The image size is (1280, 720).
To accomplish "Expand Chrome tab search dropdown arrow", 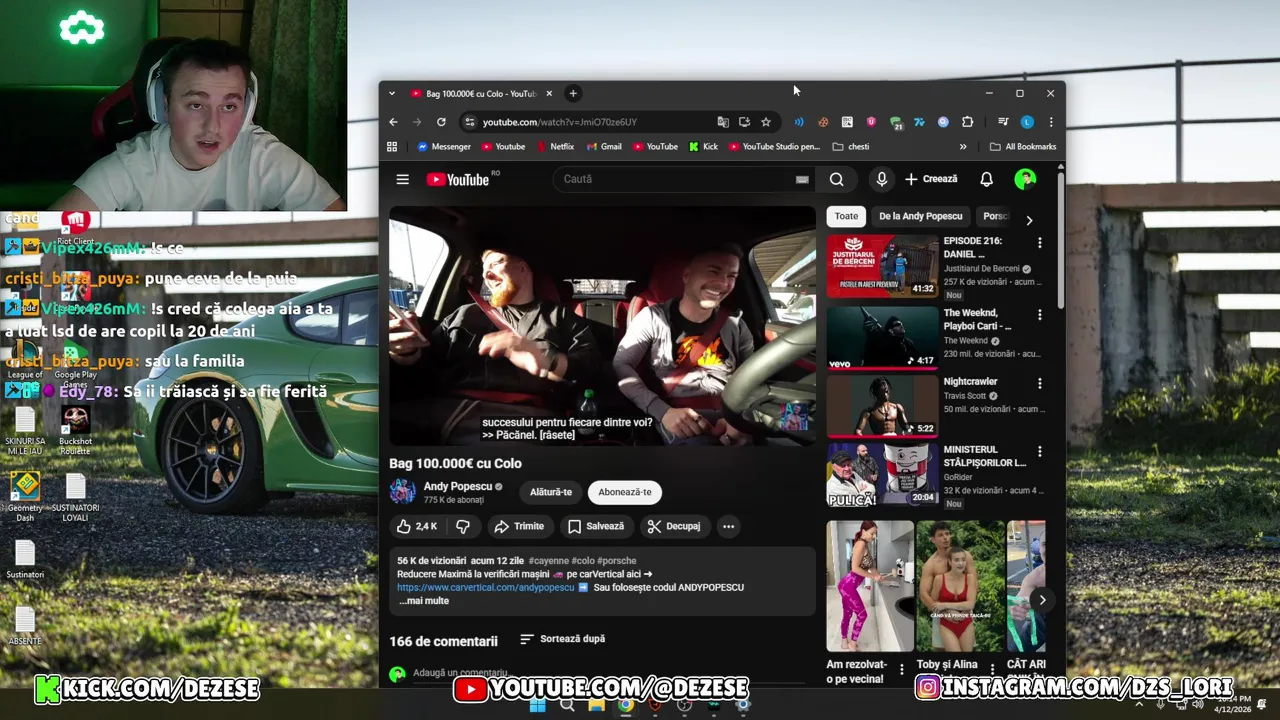I will coord(392,93).
